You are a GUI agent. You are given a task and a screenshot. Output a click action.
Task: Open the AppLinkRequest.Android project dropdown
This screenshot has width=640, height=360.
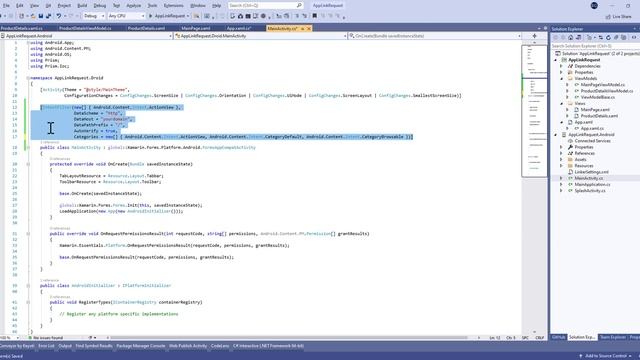pyautogui.click(x=87, y=36)
